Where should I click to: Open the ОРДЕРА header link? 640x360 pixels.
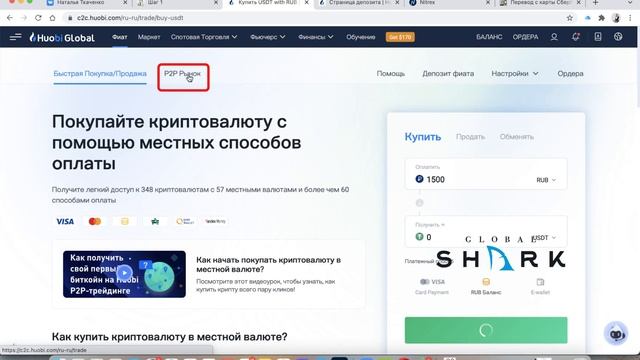pyautogui.click(x=525, y=37)
